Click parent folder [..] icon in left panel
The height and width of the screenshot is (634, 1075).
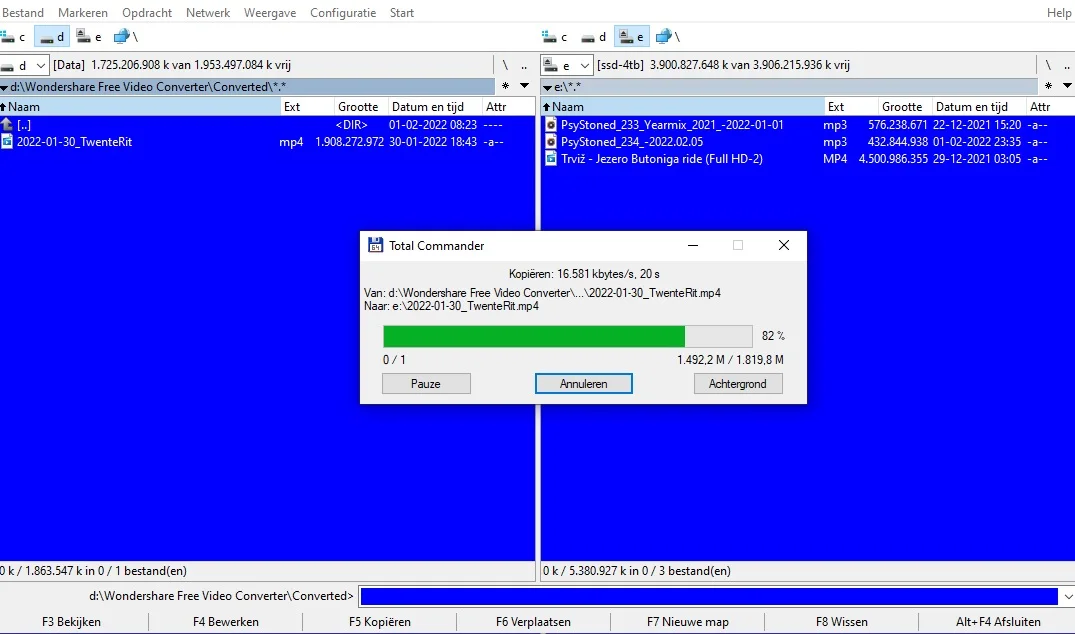[x=7, y=125]
